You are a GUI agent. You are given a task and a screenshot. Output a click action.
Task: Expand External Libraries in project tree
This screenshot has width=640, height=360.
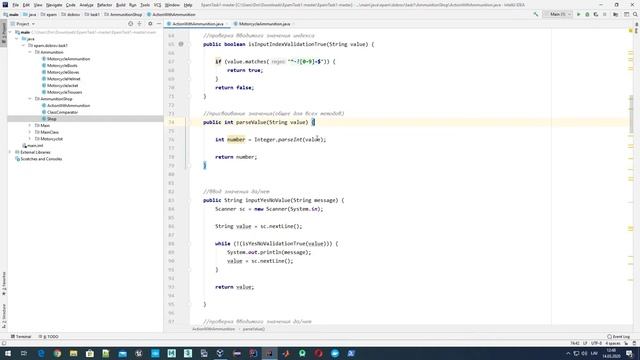click(10, 152)
